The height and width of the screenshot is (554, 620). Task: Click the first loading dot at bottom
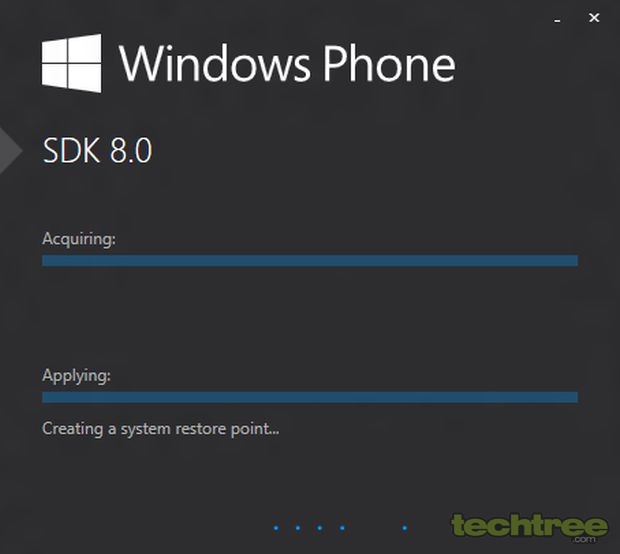click(276, 528)
